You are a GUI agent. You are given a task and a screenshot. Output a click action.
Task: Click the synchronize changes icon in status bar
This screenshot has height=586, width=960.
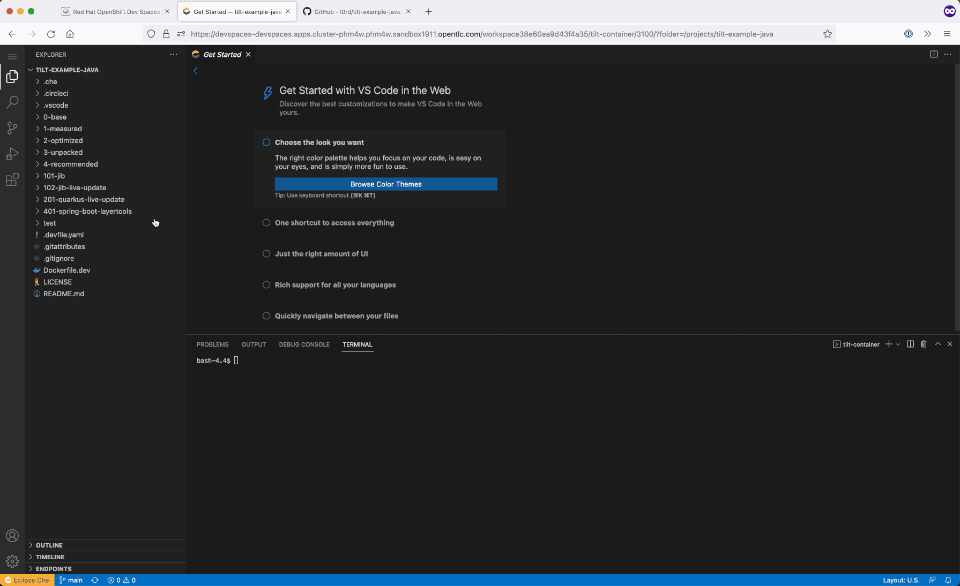[95, 580]
